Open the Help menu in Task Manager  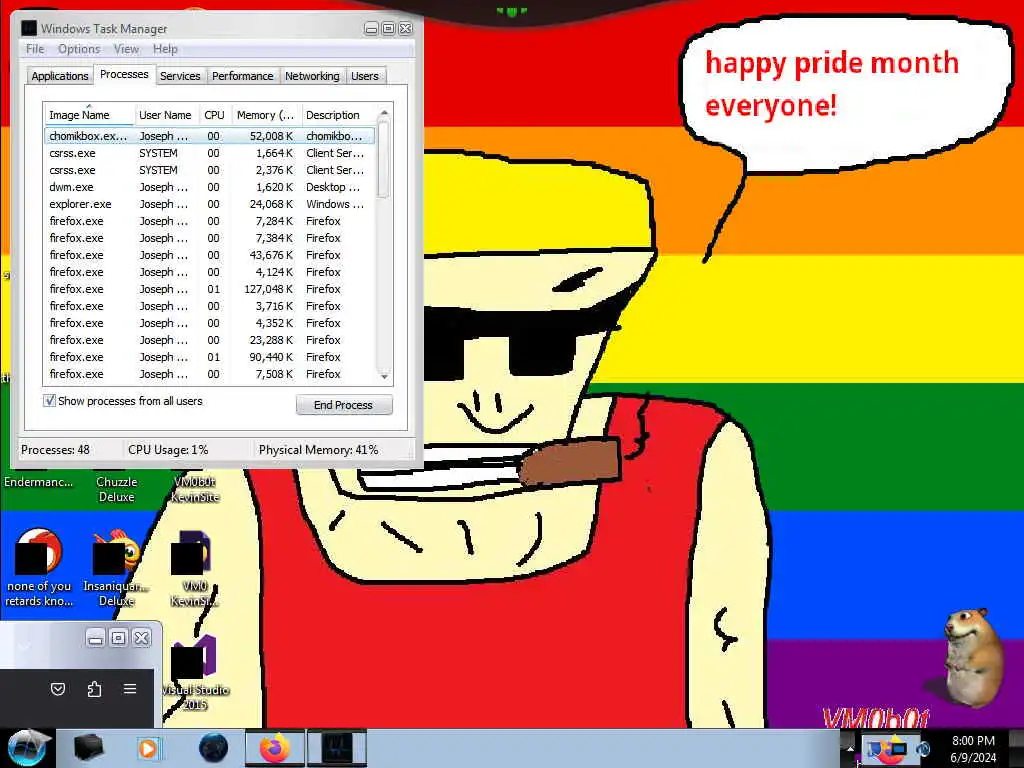(165, 49)
